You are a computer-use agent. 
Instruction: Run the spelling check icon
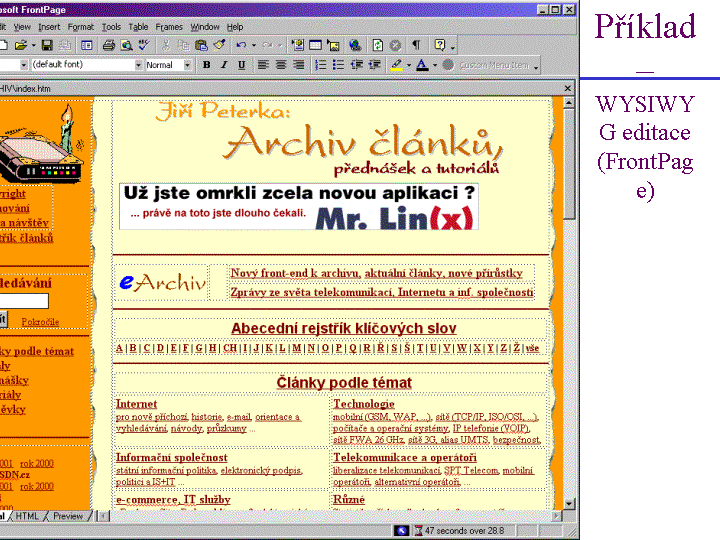[x=144, y=45]
